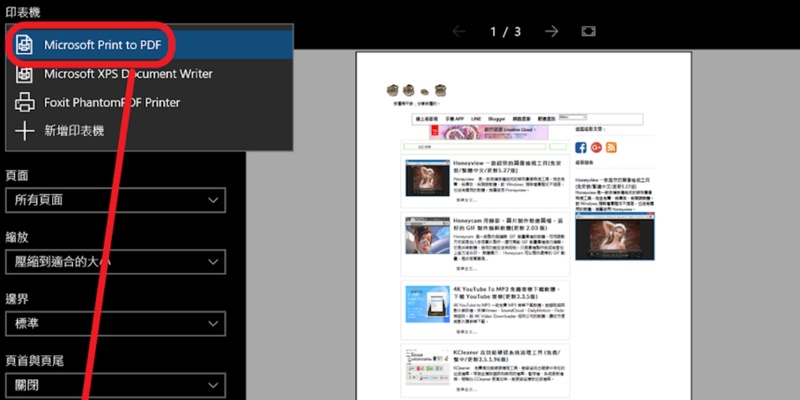Open the 頁面 所有頁面 dropdown

tap(115, 200)
